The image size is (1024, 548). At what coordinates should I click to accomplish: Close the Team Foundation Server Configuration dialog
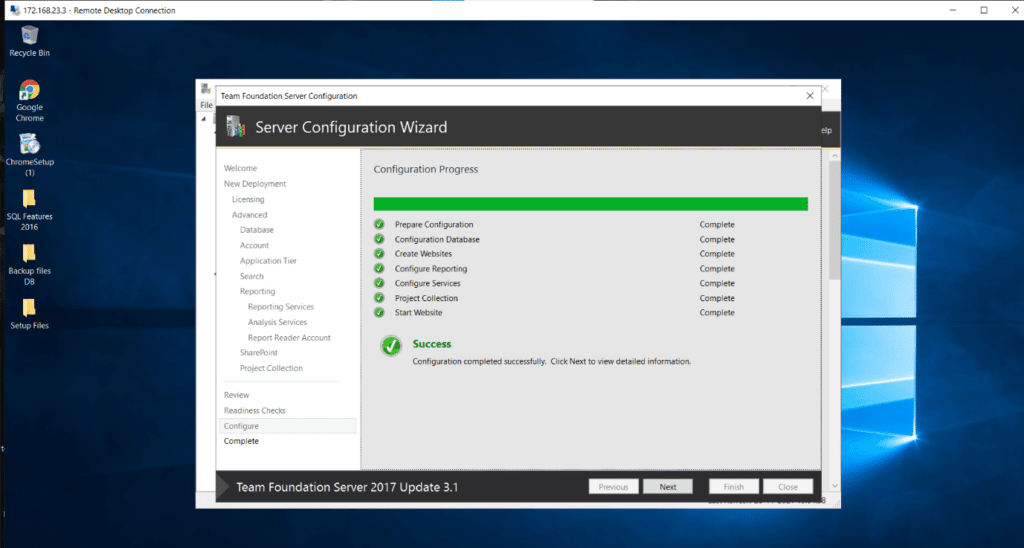pos(810,95)
